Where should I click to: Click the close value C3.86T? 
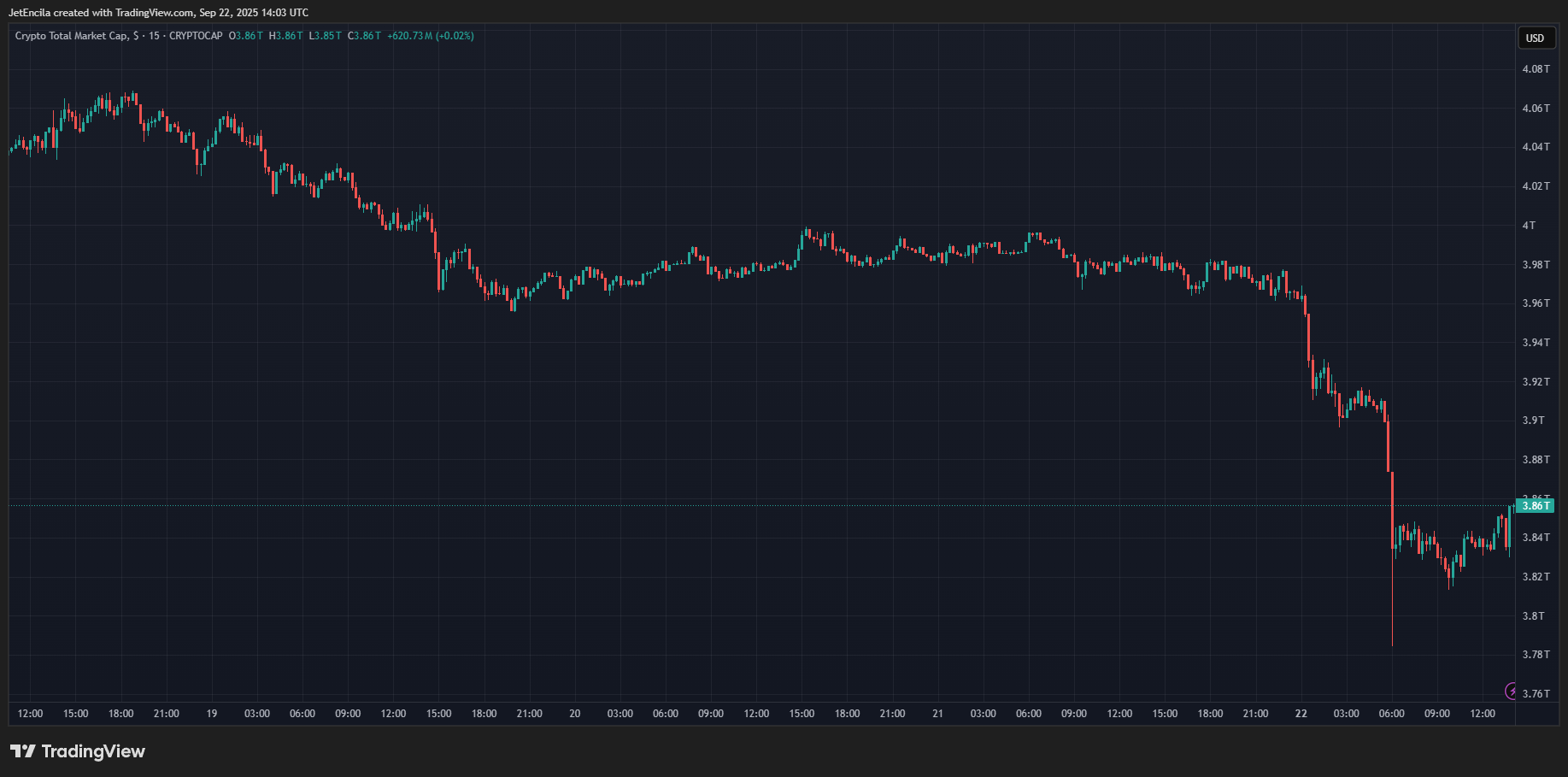(x=364, y=36)
